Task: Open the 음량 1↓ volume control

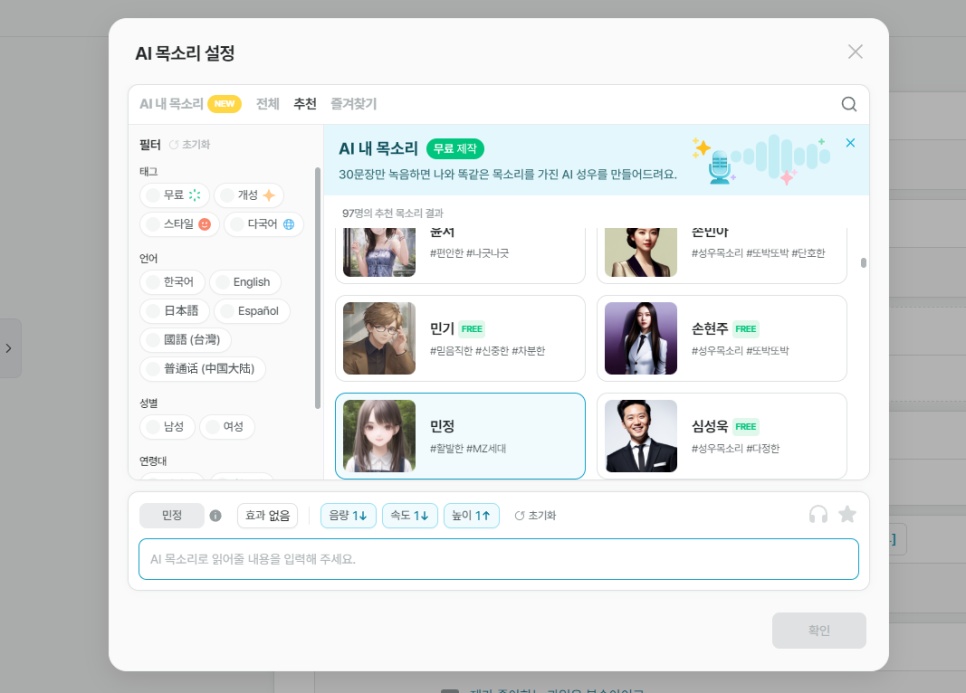Action: 348,516
